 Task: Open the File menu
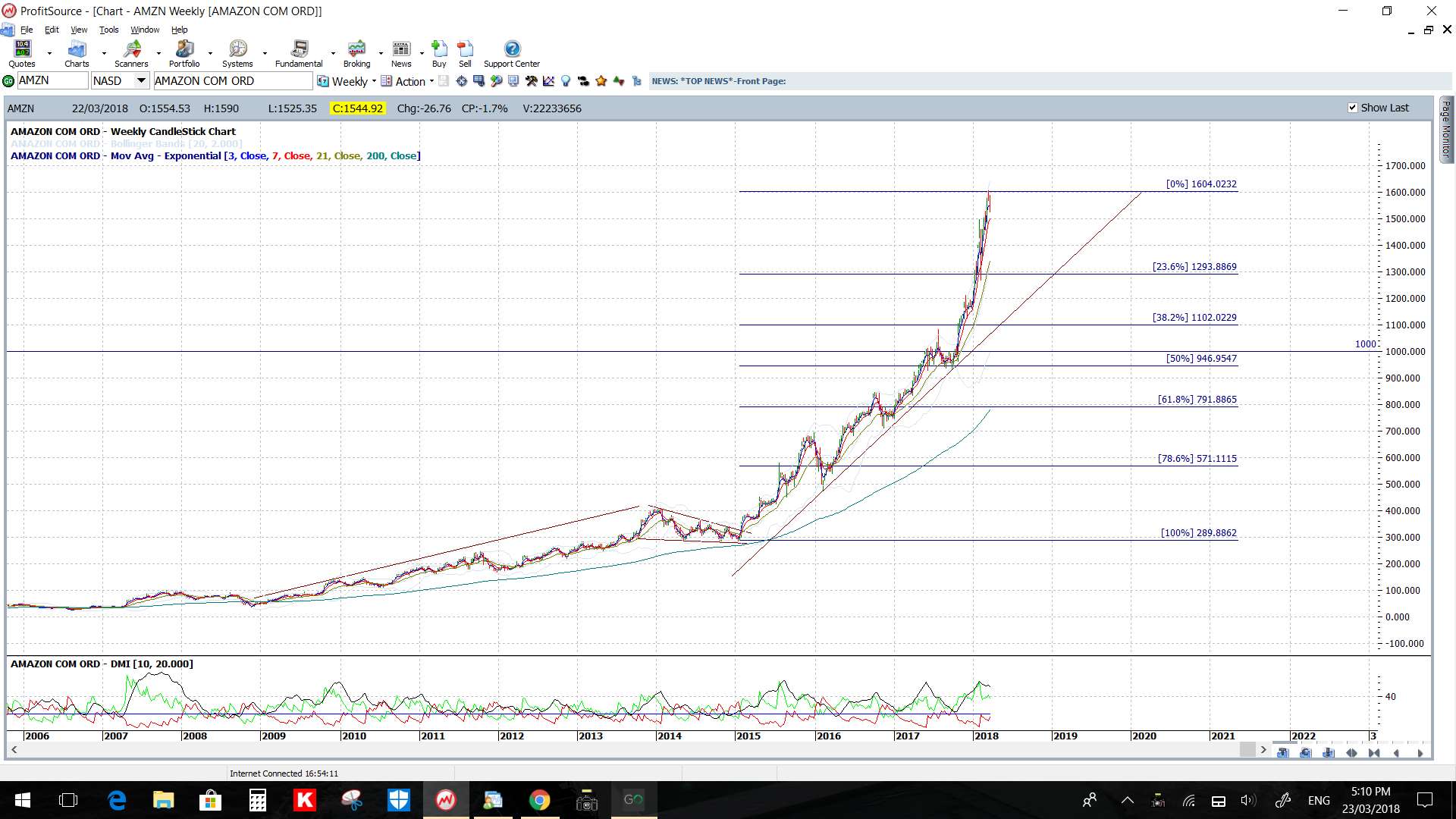click(27, 30)
